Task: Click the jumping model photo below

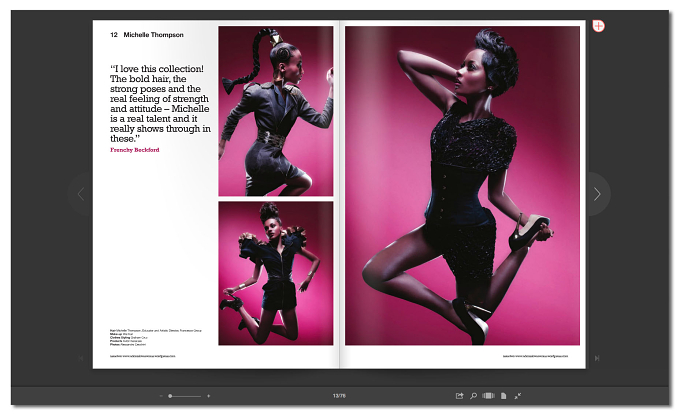Action: (276, 273)
